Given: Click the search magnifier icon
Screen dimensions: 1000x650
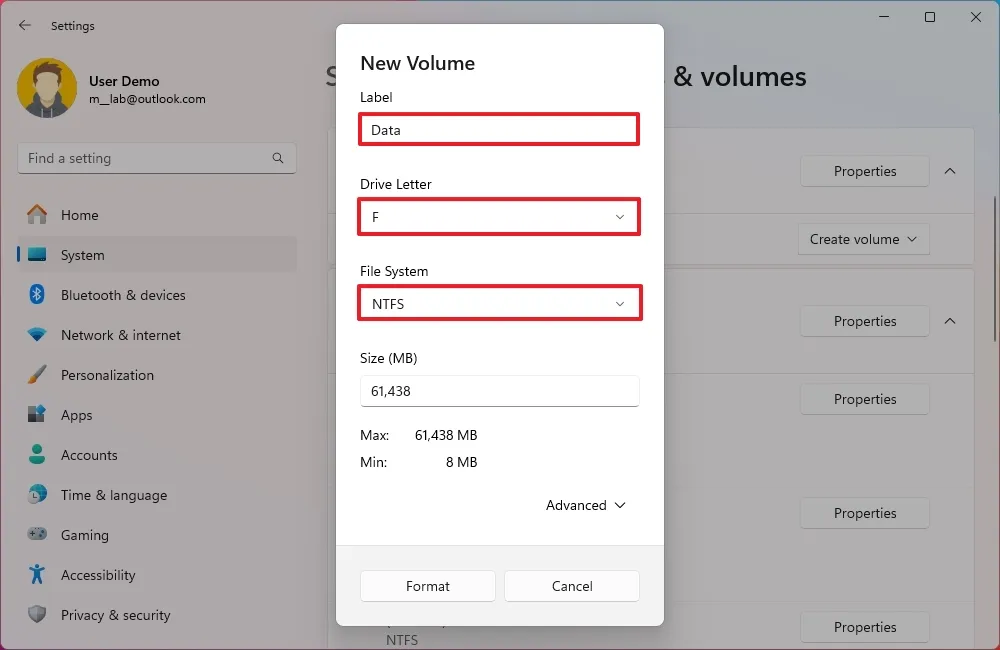Looking at the screenshot, I should pyautogui.click(x=278, y=158).
